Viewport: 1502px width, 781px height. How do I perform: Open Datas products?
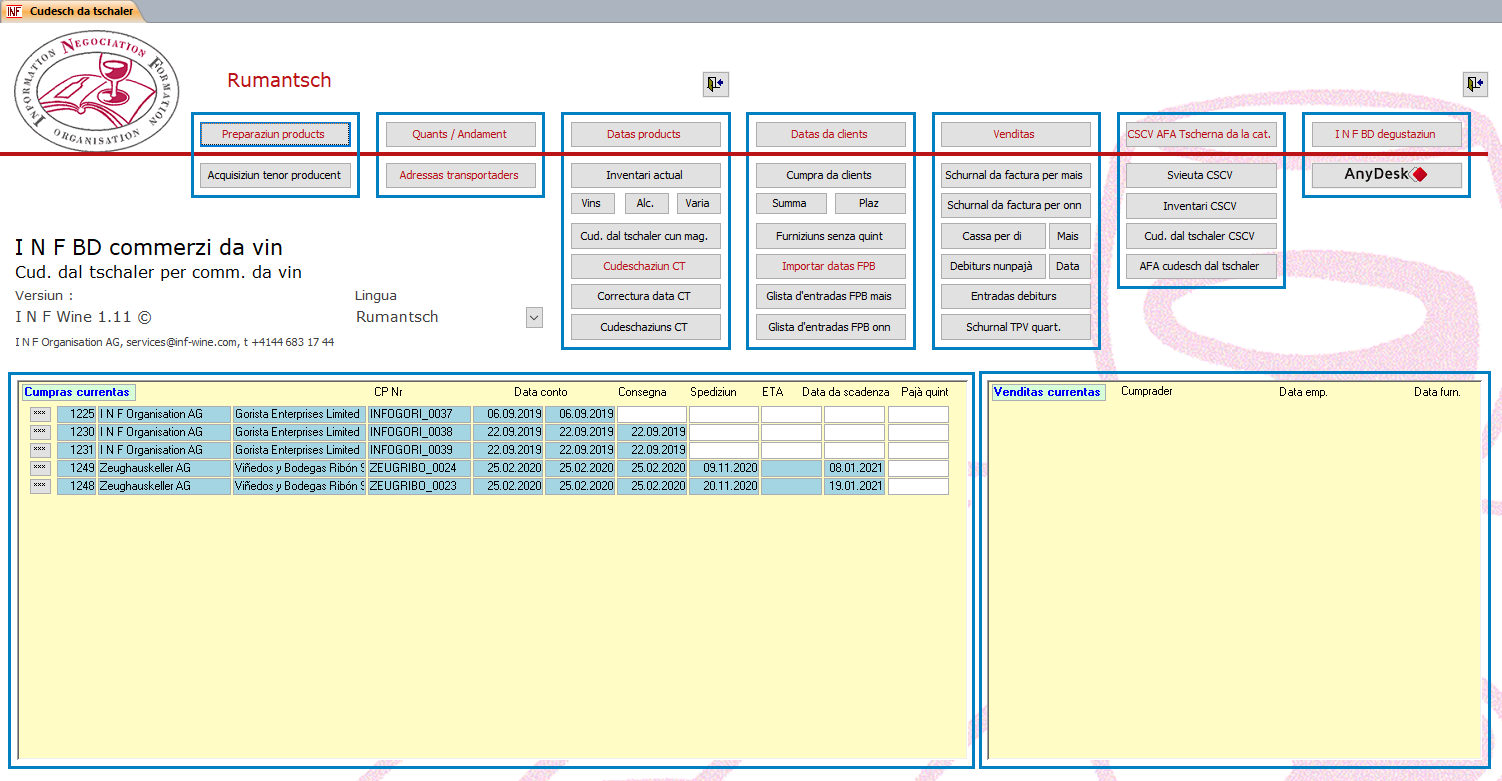coord(646,134)
